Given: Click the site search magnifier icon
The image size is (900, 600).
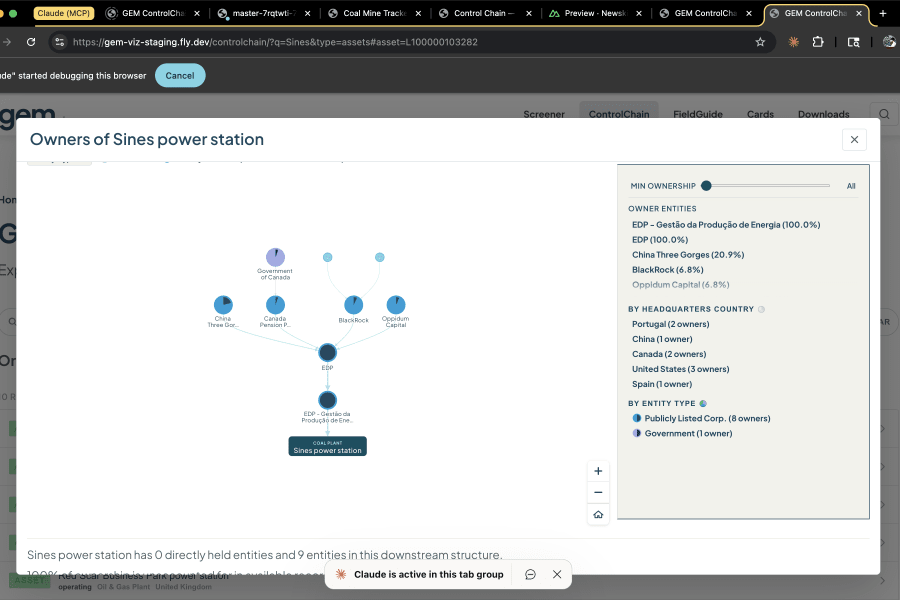Looking at the screenshot, I should [884, 114].
